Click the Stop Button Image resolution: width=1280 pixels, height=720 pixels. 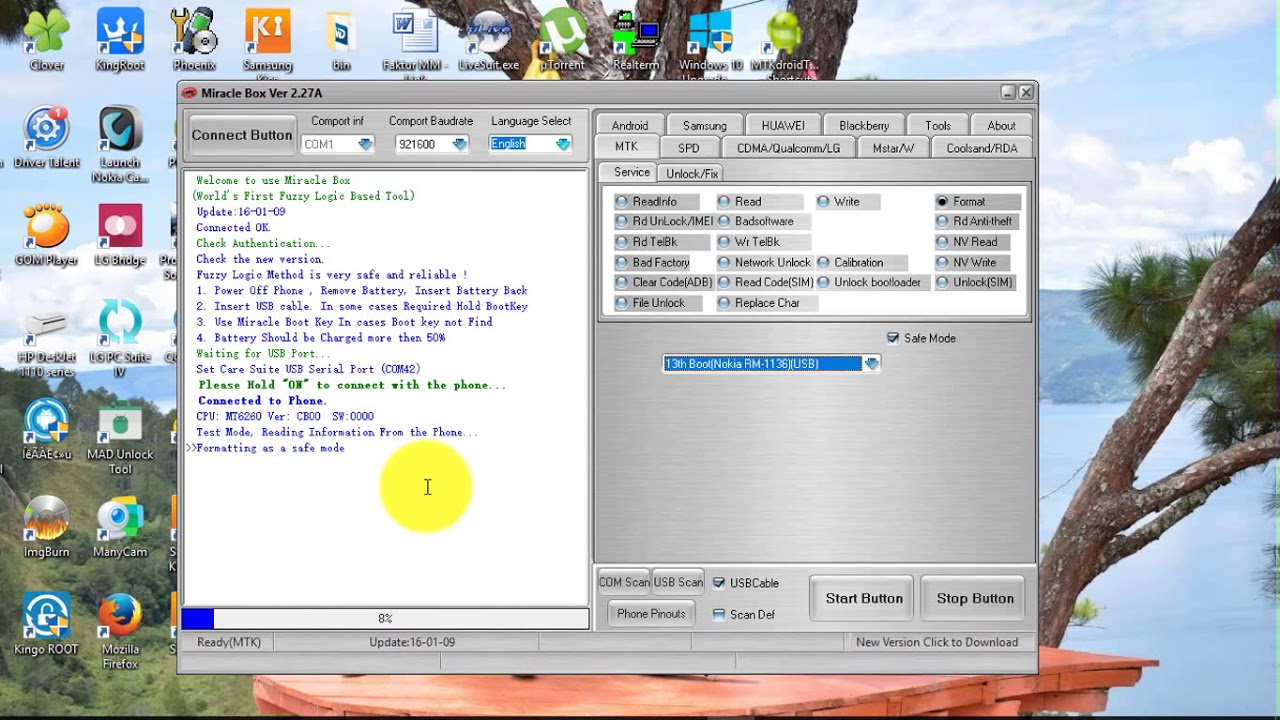click(x=975, y=598)
